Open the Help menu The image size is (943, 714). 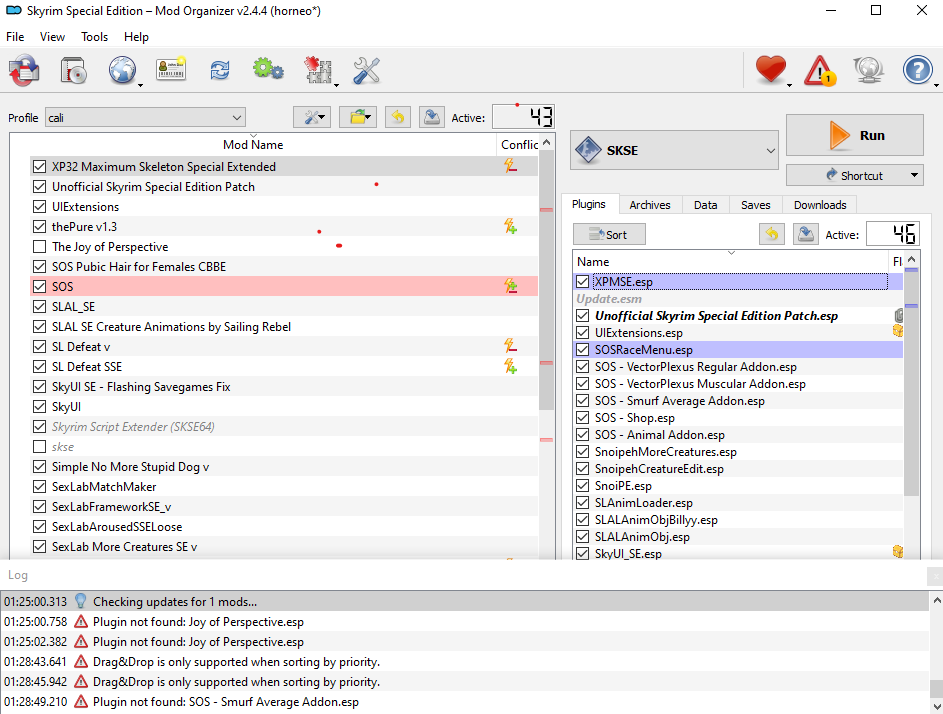pyautogui.click(x=136, y=37)
